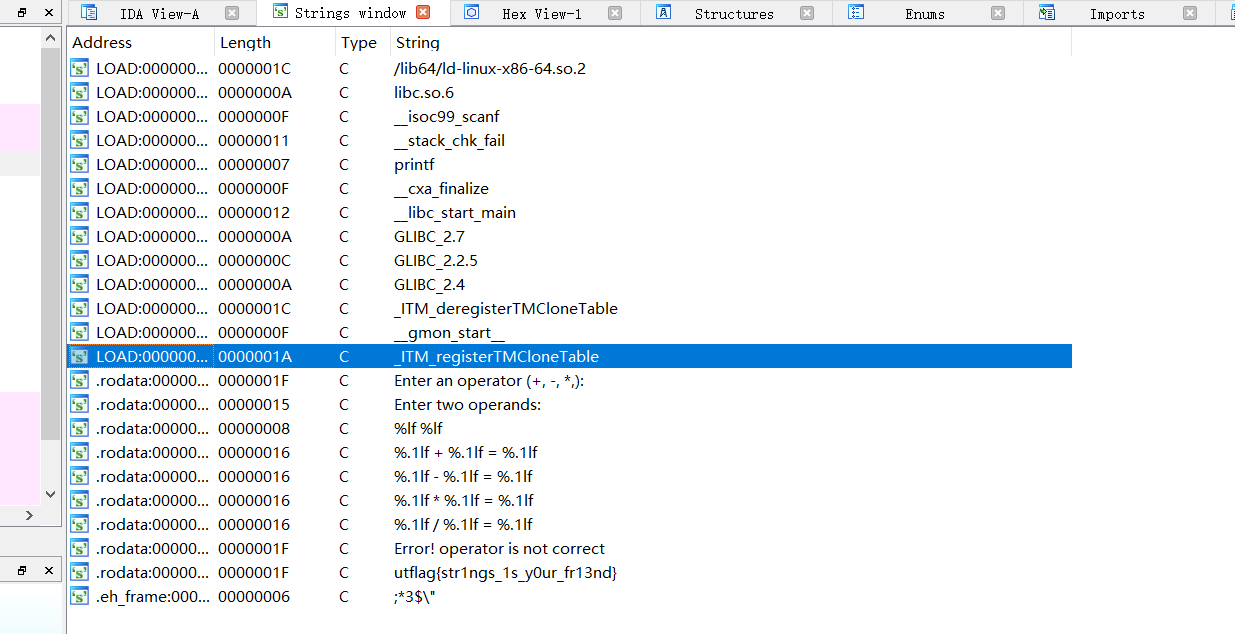Click string icon beside libc.so.6 row
This screenshot has width=1235, height=634.
(x=79, y=93)
